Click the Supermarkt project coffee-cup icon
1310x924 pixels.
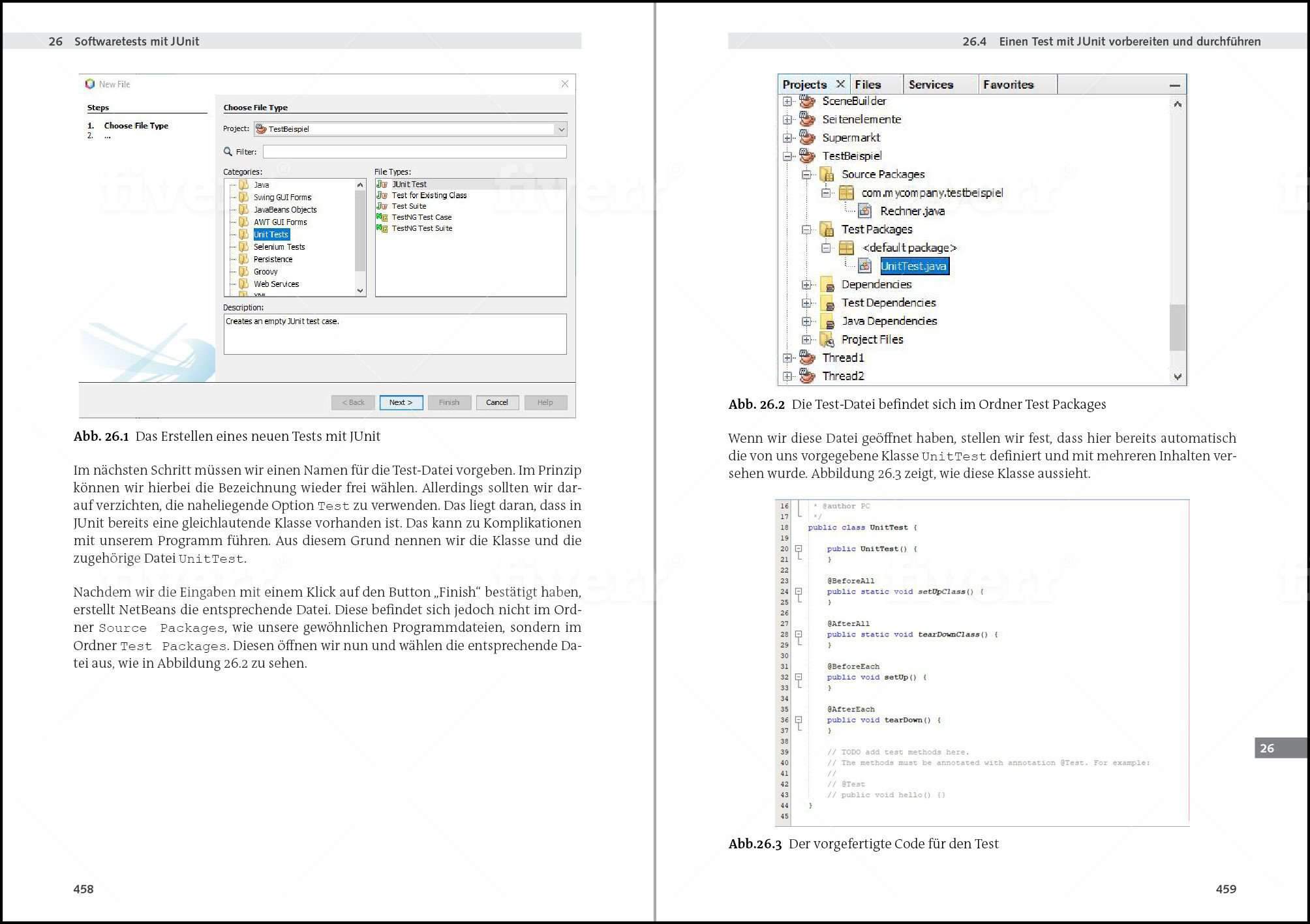[808, 138]
